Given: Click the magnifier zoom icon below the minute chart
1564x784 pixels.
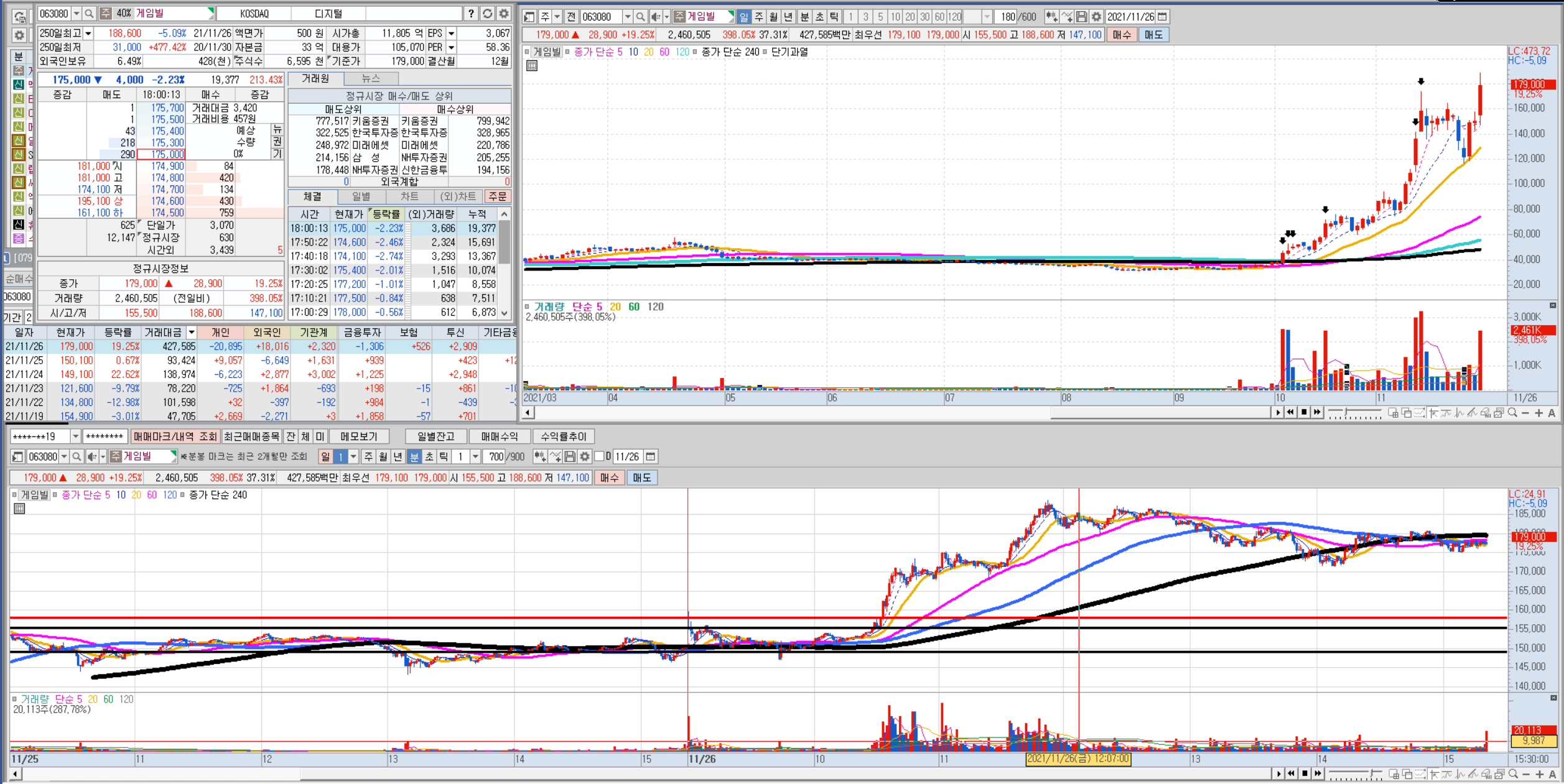Looking at the screenshot, I should [x=1512, y=774].
